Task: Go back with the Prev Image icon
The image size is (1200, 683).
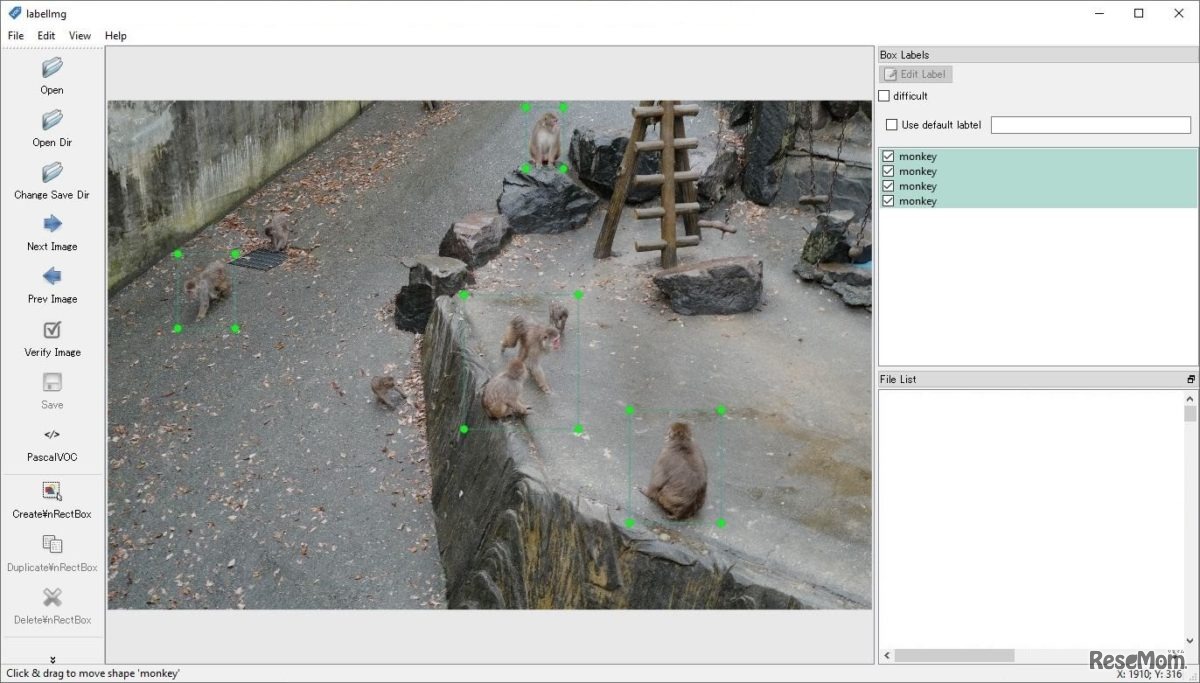Action: 51,278
